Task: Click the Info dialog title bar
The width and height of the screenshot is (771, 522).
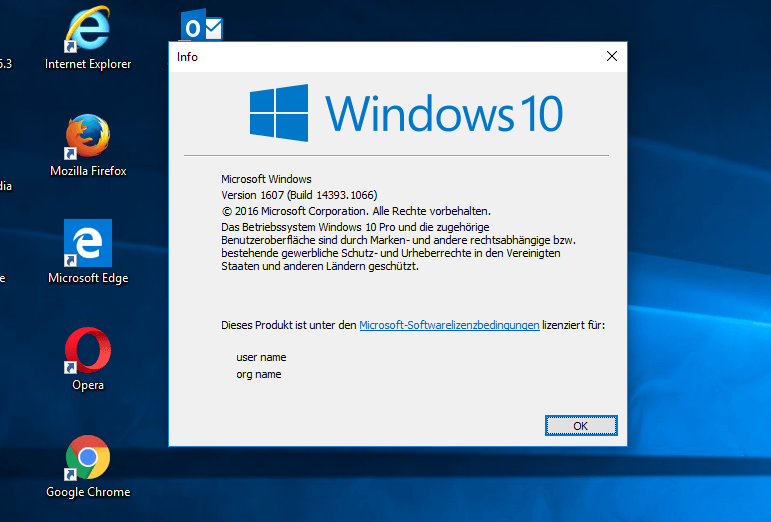Action: point(380,57)
